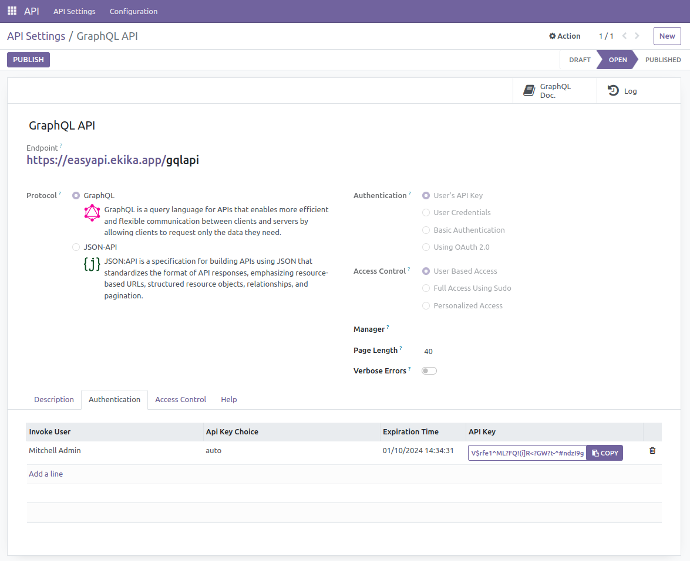Switch to the Description tab
The width and height of the screenshot is (690, 561).
tap(54, 399)
